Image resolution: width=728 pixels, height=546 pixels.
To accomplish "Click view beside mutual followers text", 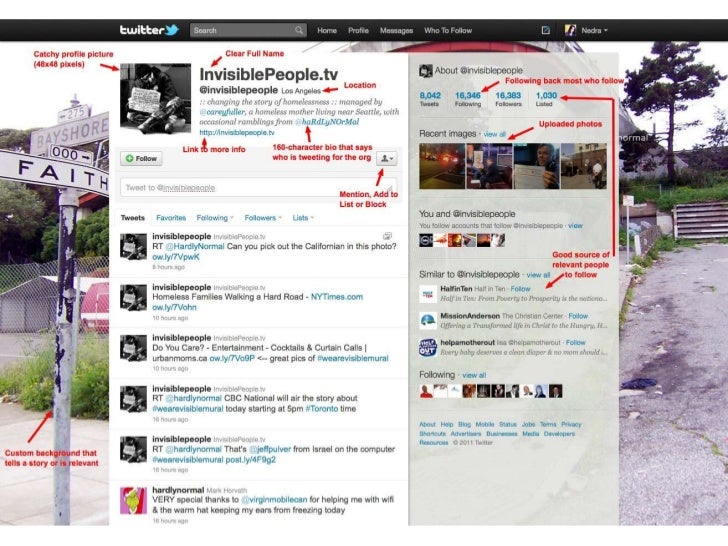I will 575,226.
